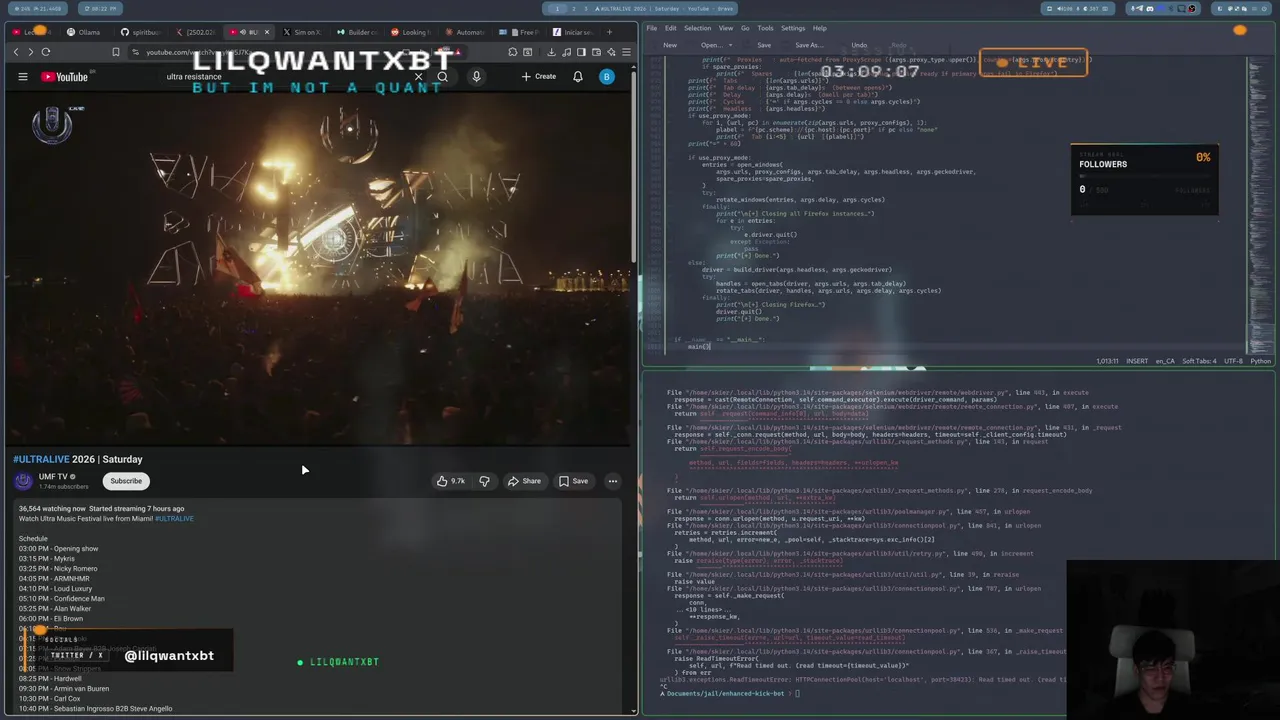The image size is (1280, 720).
Task: Change the UTF-8 encoding in status bar
Action: click(x=1232, y=361)
